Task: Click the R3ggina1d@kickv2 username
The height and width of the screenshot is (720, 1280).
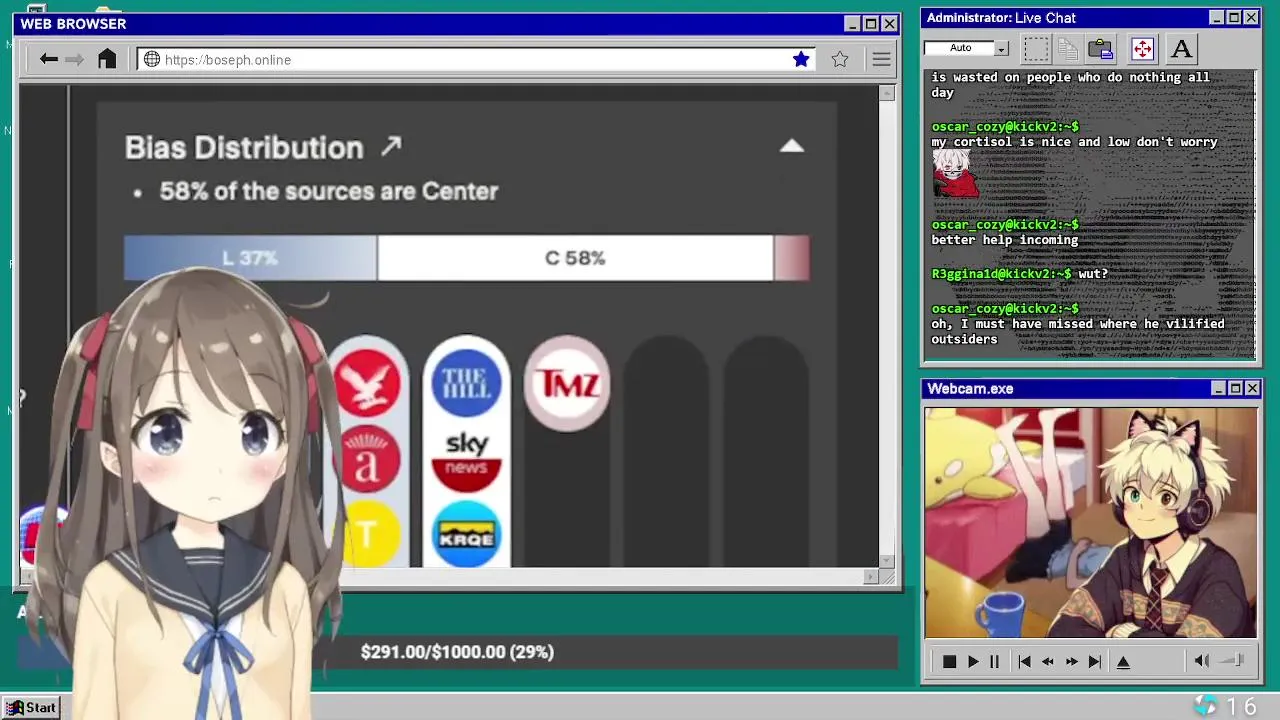Action: (x=1000, y=273)
